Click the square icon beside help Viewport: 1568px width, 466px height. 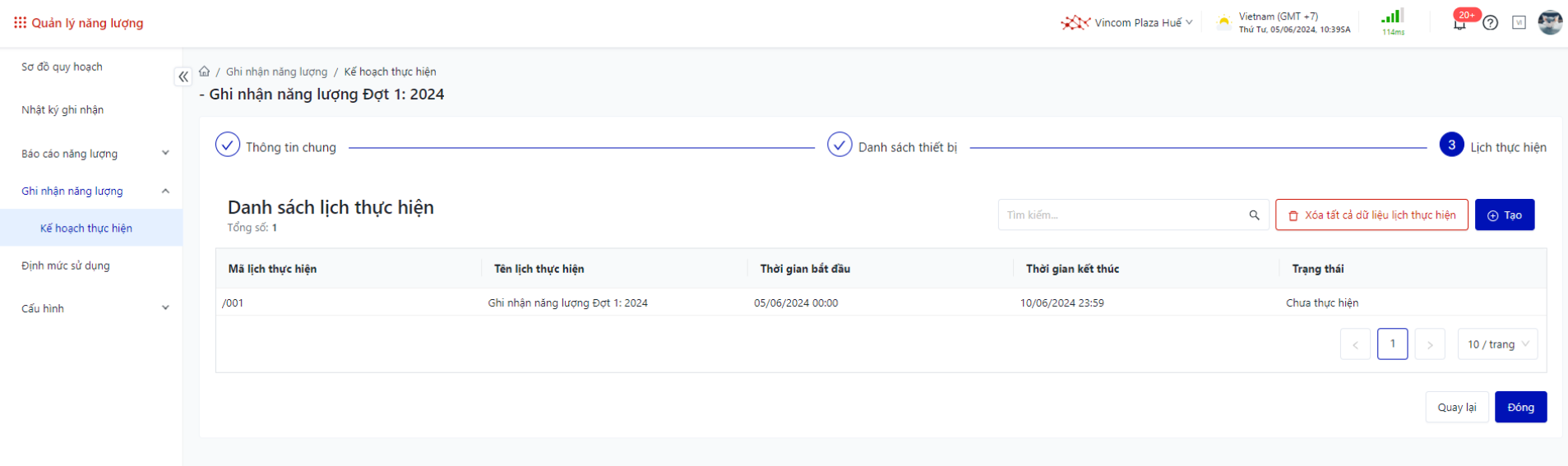tap(1519, 23)
